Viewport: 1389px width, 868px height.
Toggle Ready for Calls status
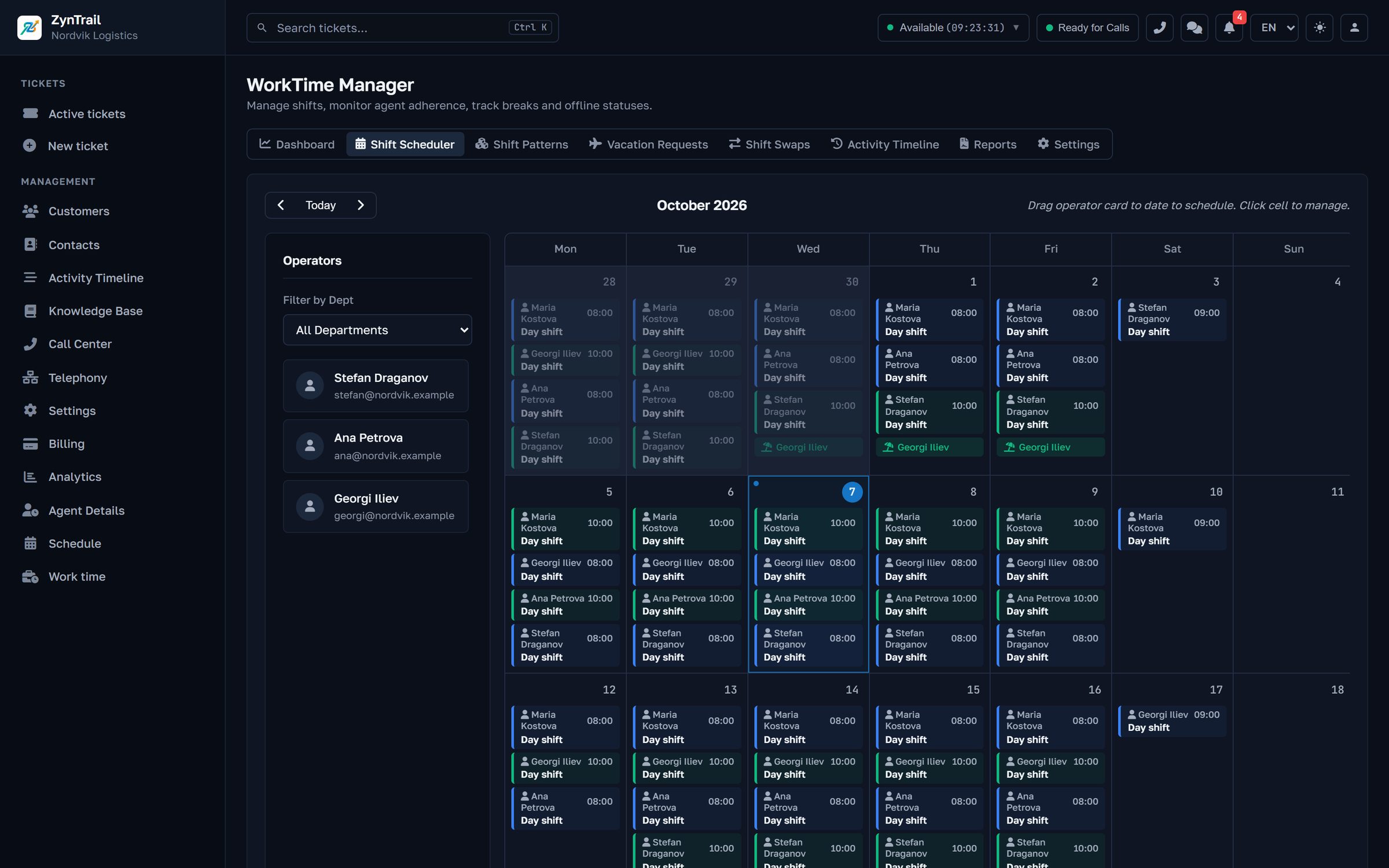coord(1087,27)
